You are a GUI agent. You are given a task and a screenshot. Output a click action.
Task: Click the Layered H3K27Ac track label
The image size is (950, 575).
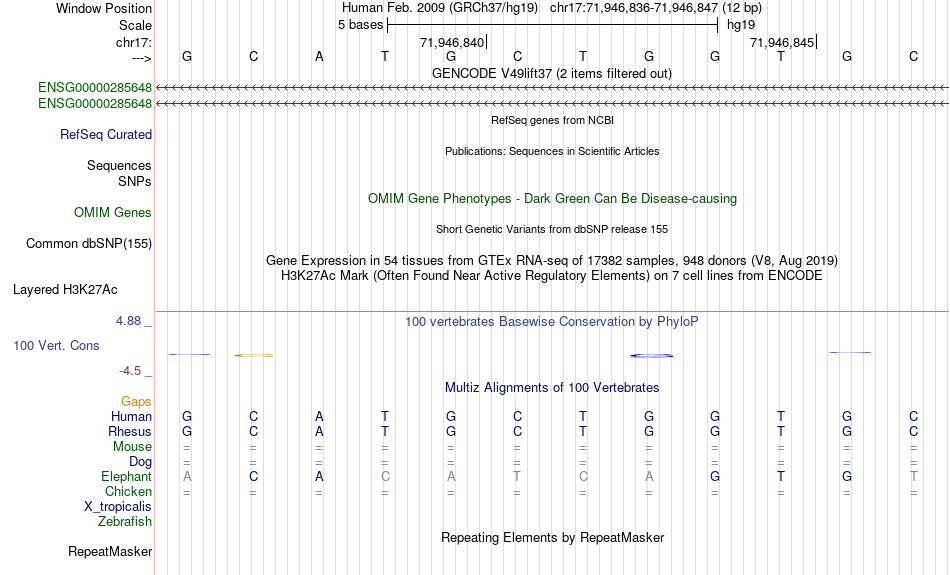pyautogui.click(x=65, y=290)
